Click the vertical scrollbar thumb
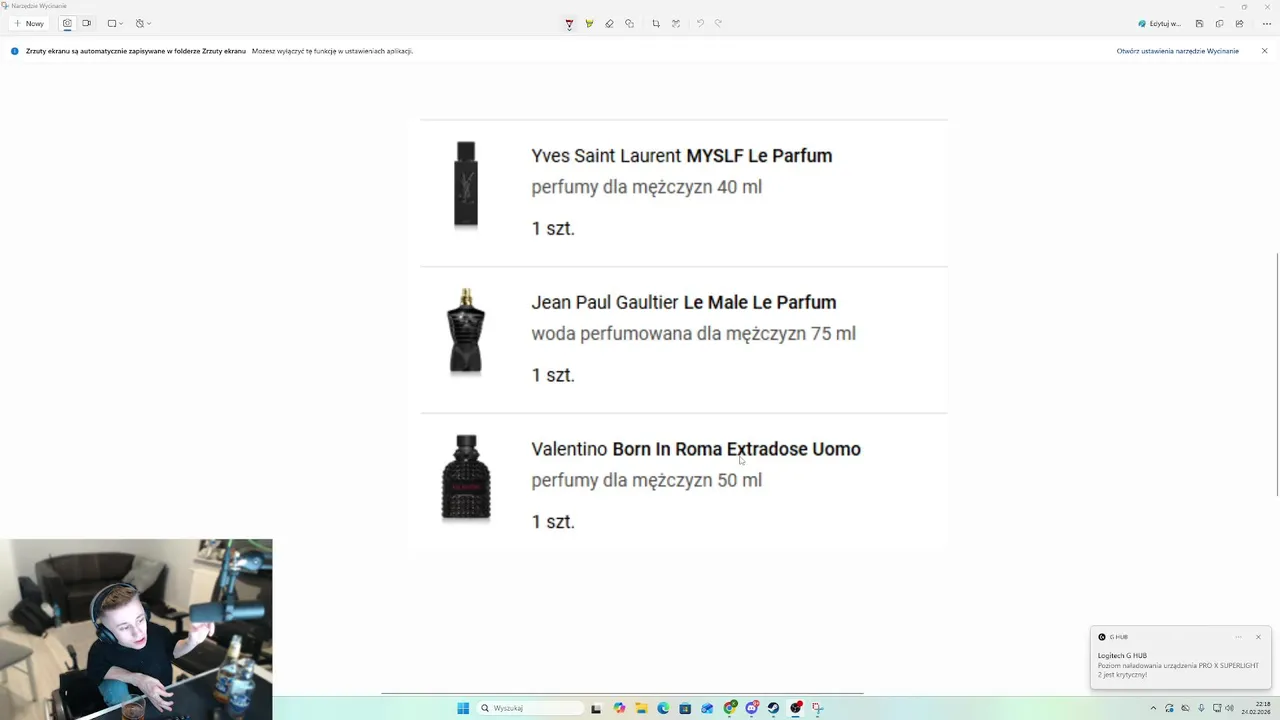 [1277, 375]
